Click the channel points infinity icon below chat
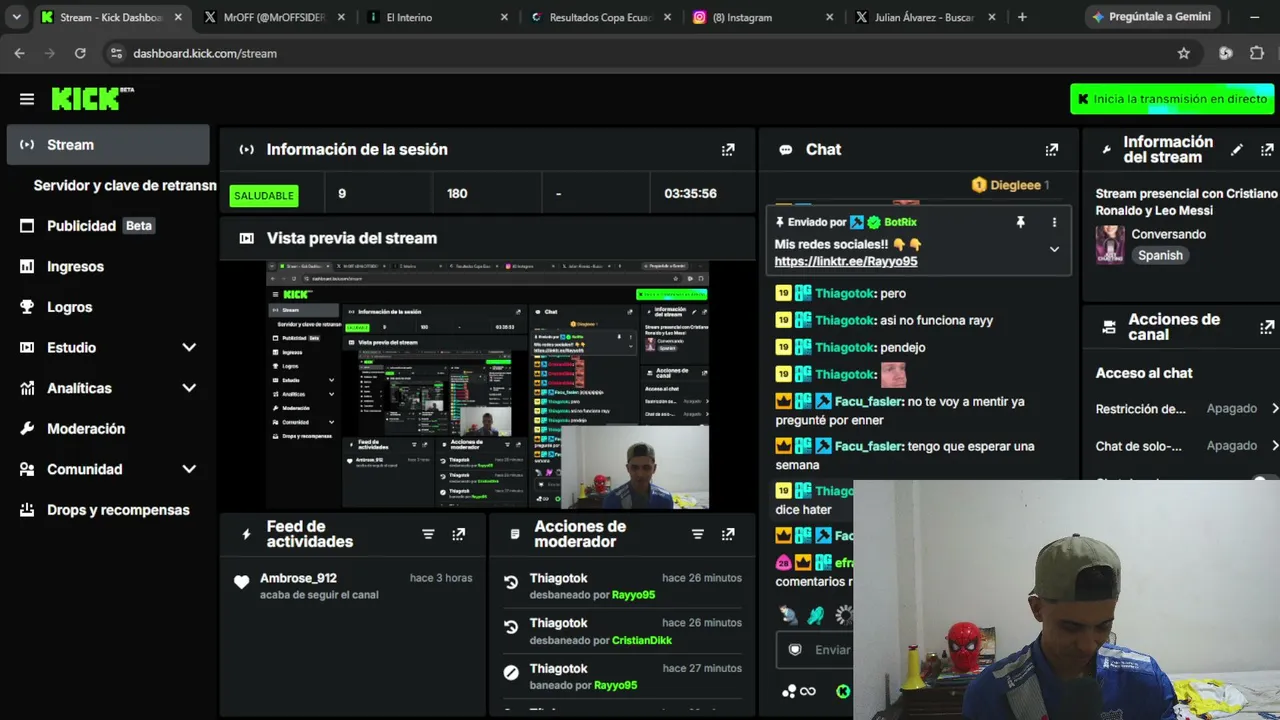 (x=799, y=691)
